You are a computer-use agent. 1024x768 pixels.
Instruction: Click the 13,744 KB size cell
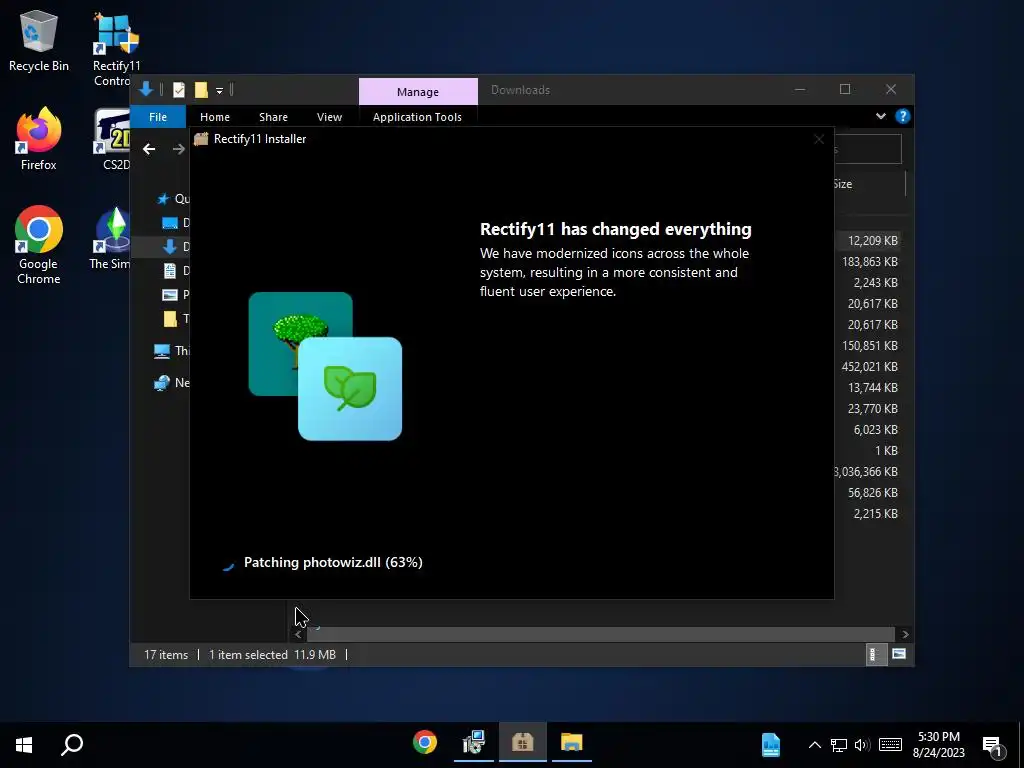click(x=872, y=388)
